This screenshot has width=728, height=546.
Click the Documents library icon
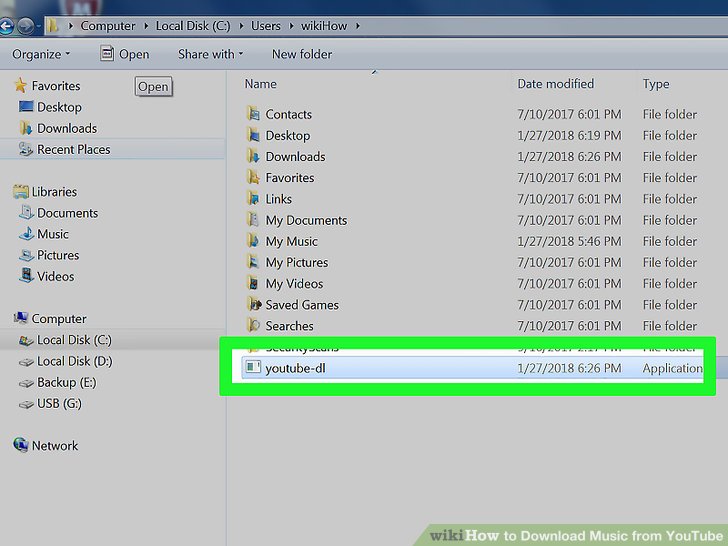pyautogui.click(x=26, y=213)
